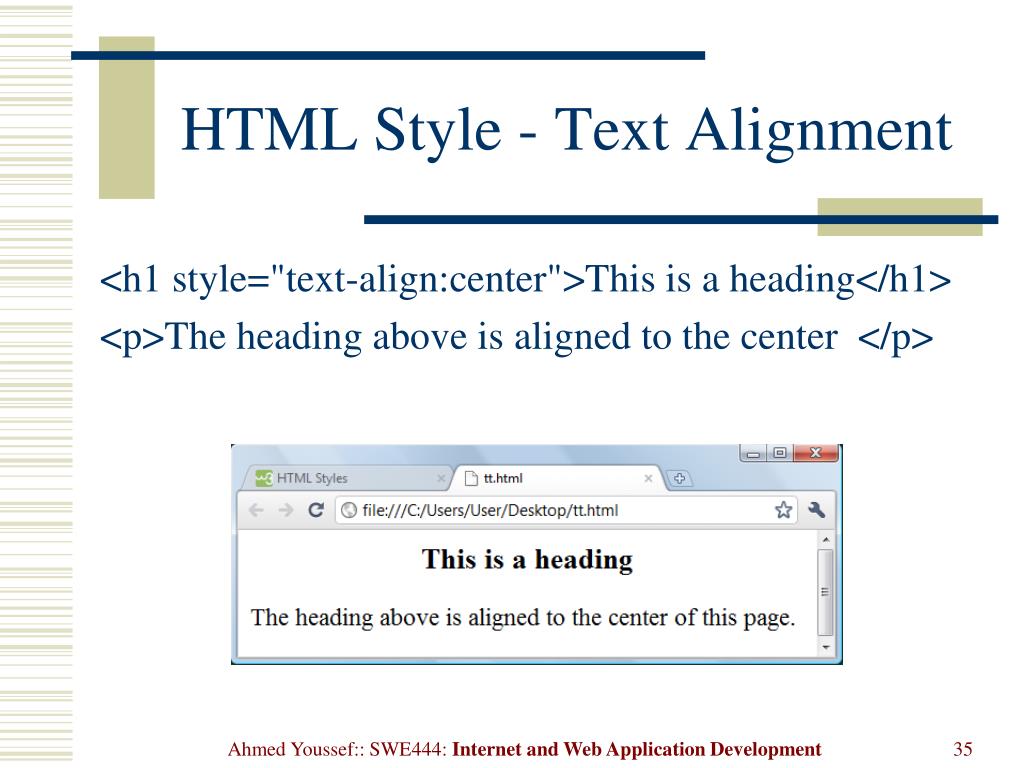Close the HTML Styles tab
Screen dimensions: 1024x768
[443, 478]
